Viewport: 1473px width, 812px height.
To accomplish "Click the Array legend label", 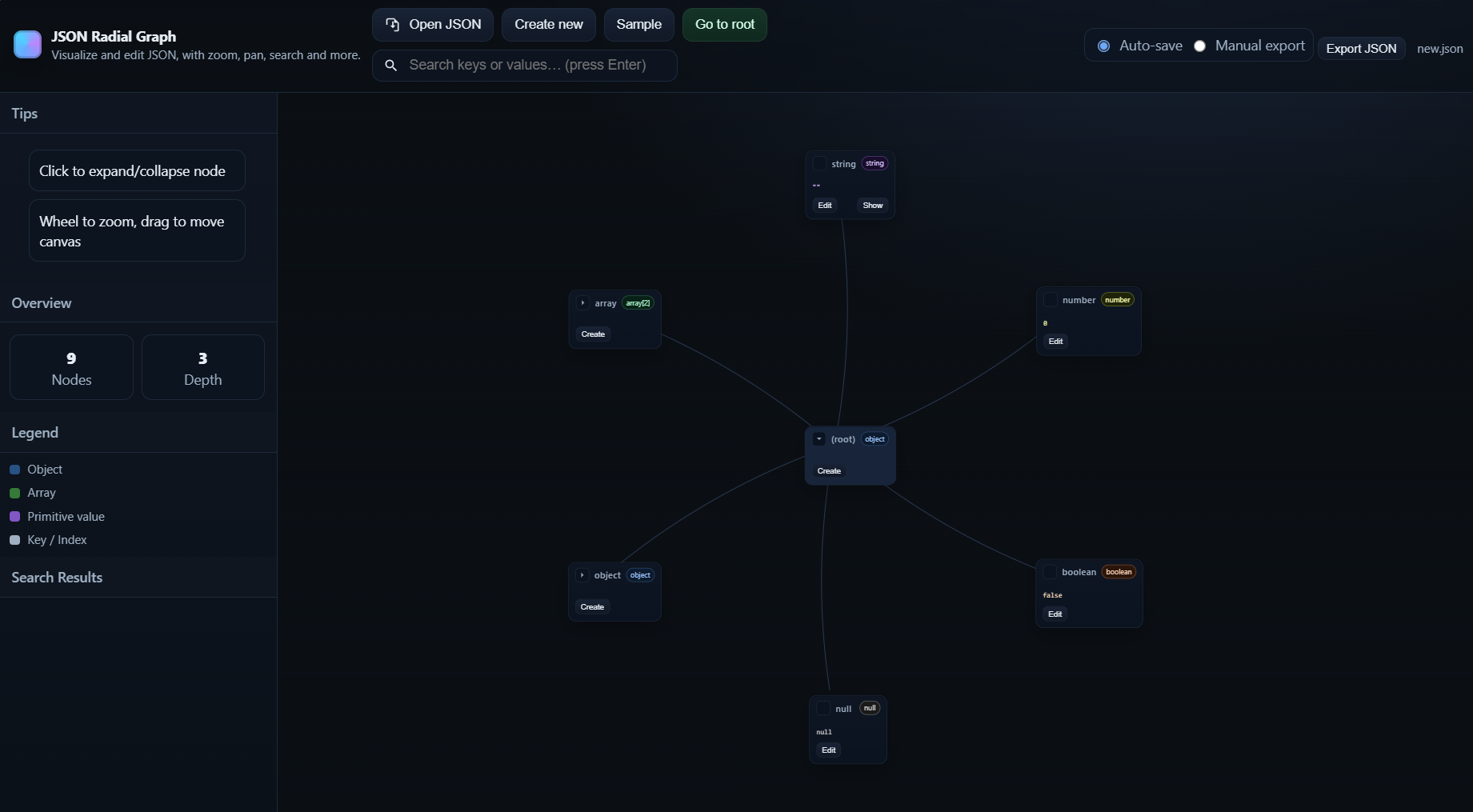I will pos(42,493).
